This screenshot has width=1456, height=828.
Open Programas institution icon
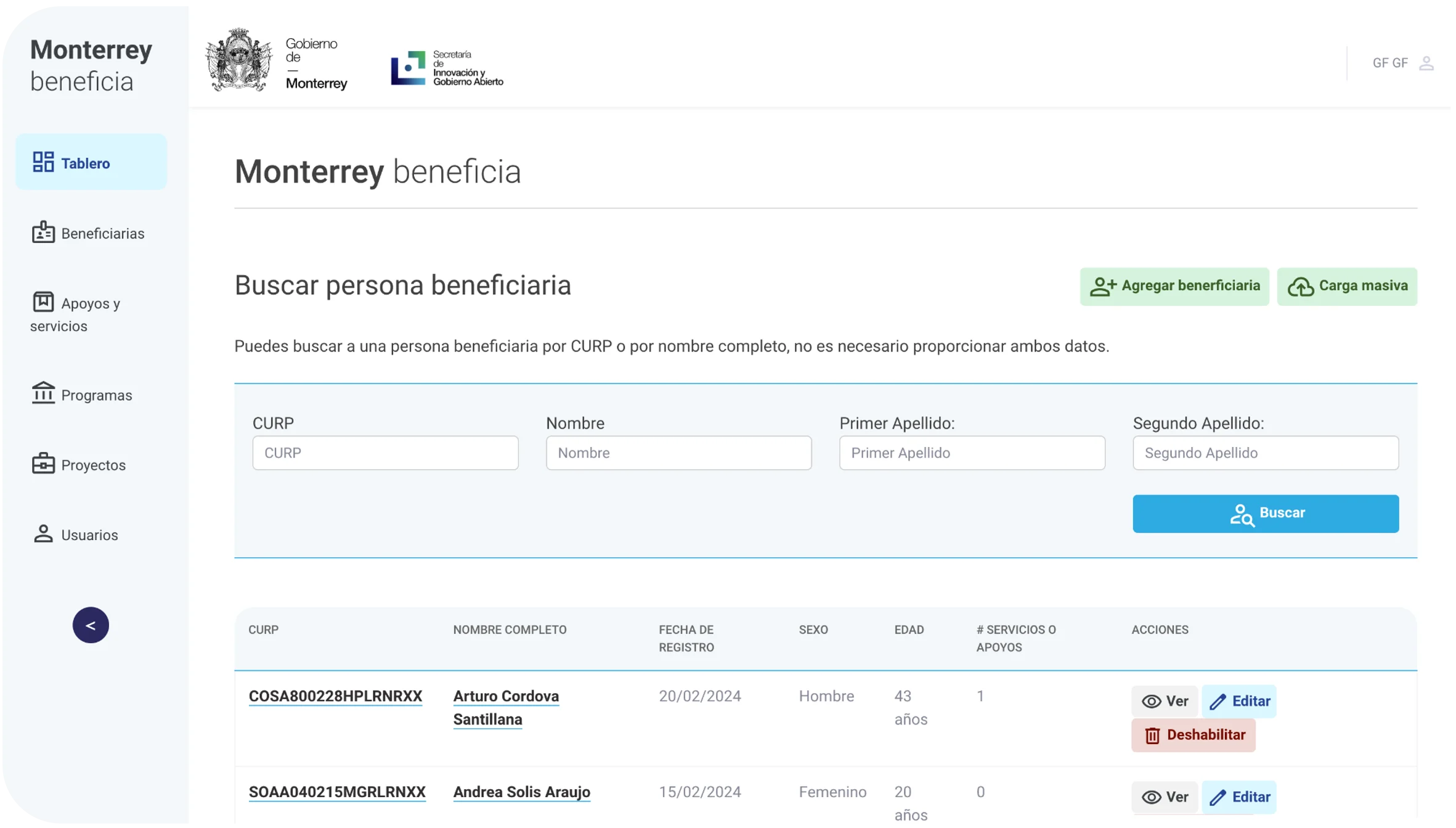[x=43, y=394]
